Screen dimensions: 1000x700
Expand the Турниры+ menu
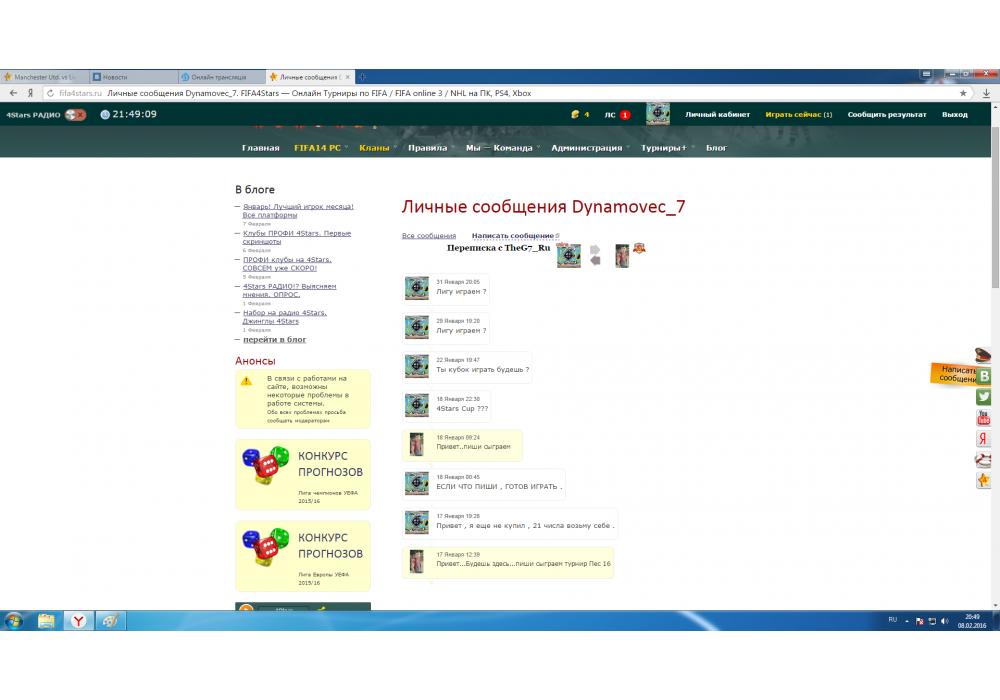666,148
